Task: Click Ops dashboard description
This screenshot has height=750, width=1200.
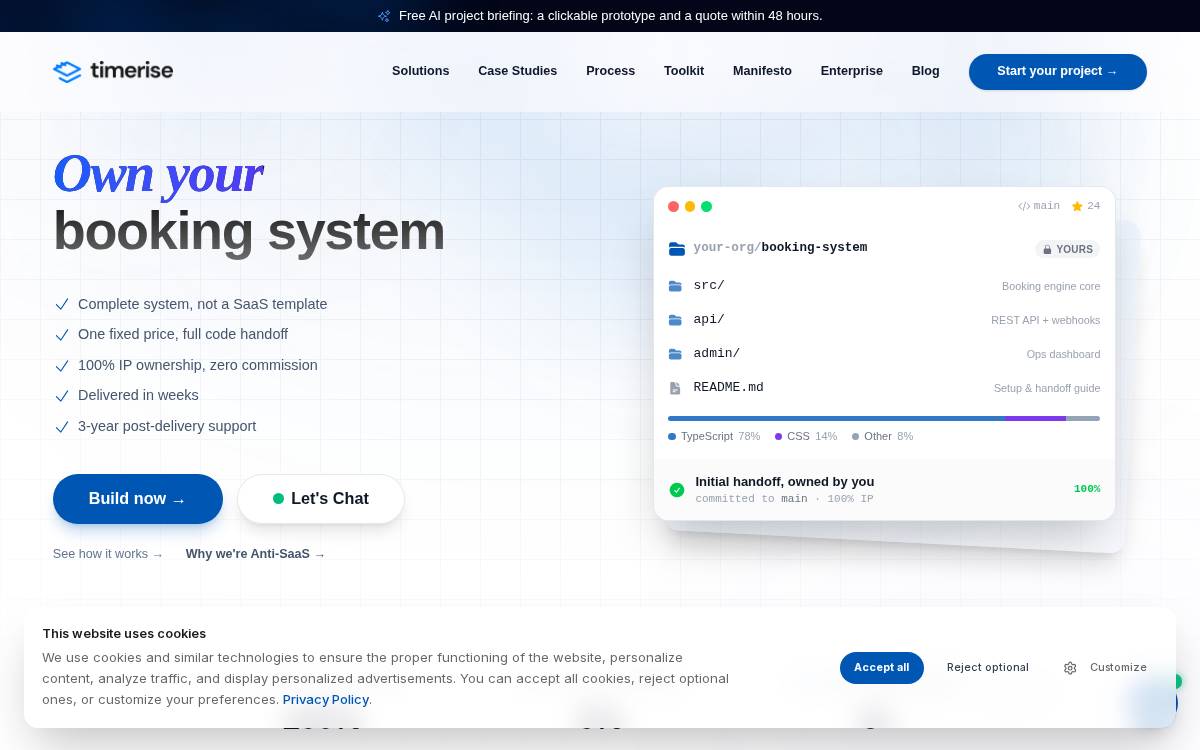Action: [1063, 355]
